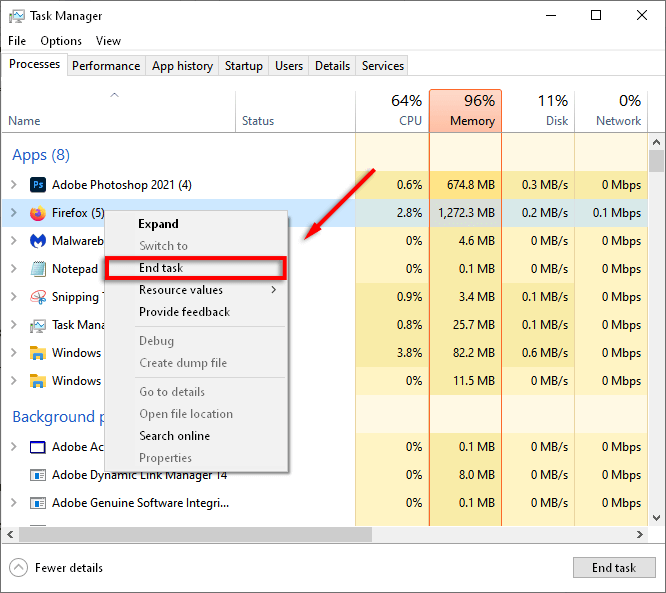Click the Malwarebytes process icon

[38, 241]
